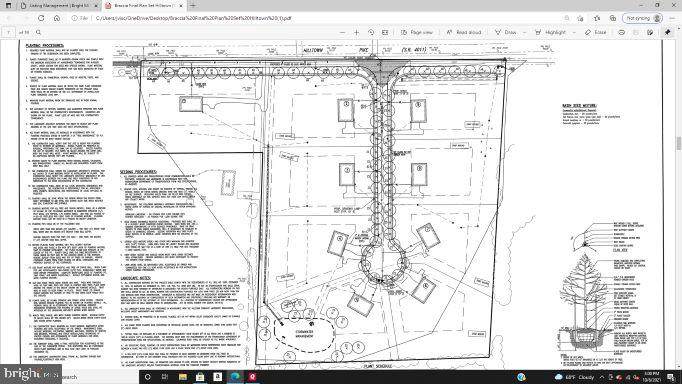The image size is (682, 384).
Task: Click the address bar file path
Action: coord(194,18)
